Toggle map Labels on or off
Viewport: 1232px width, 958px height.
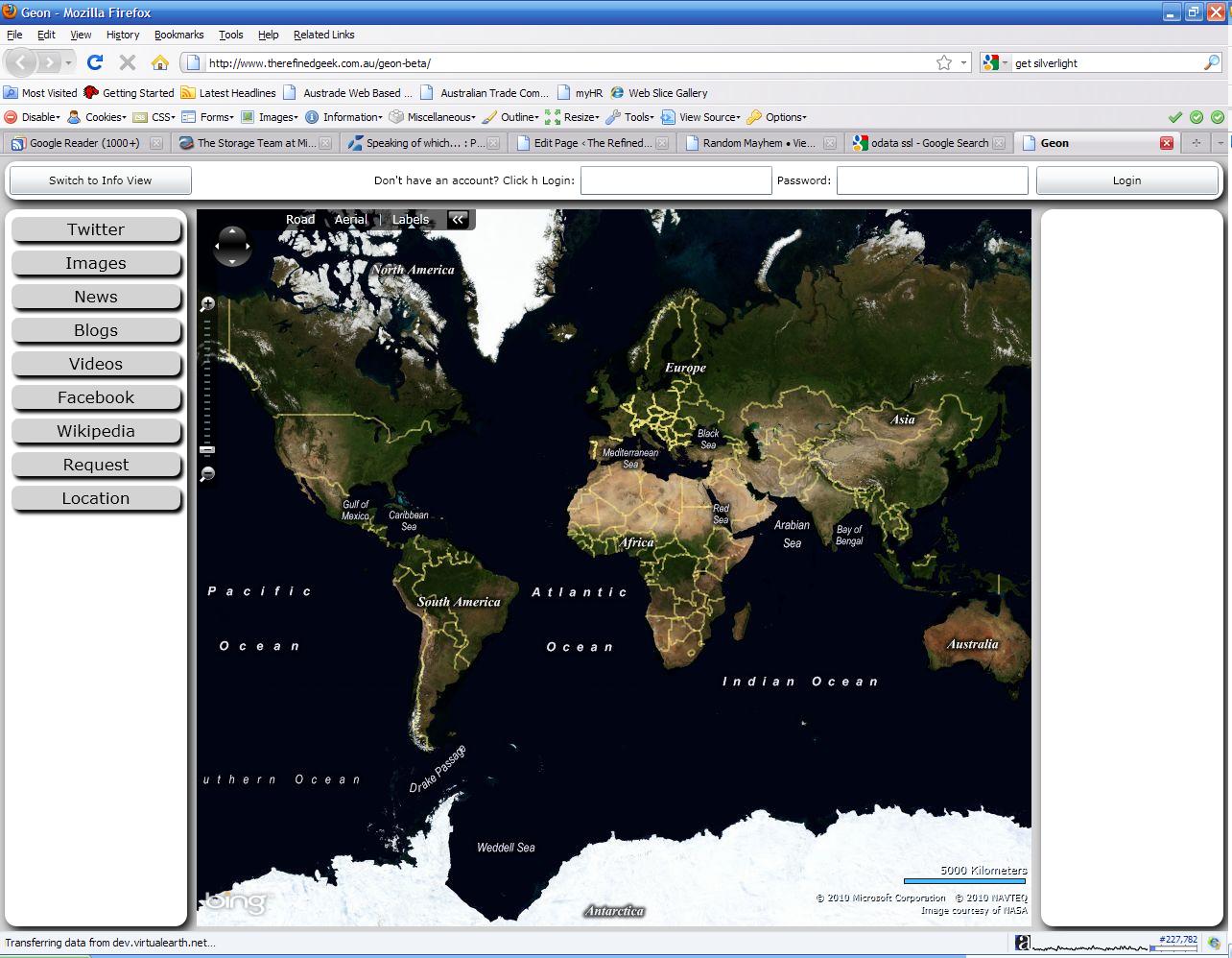point(411,220)
